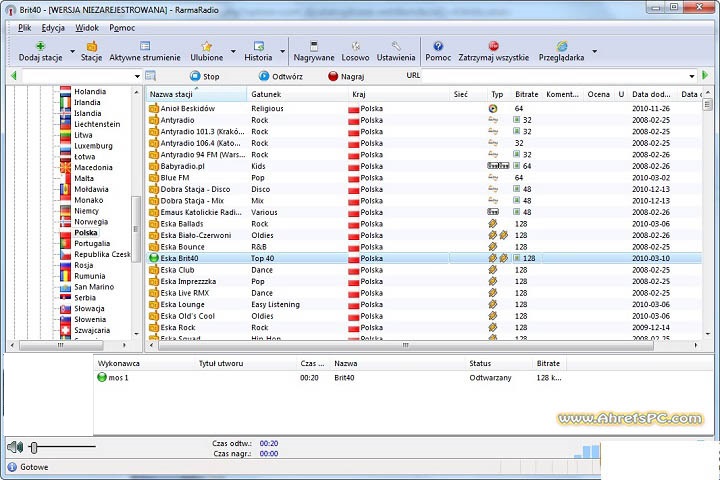Open the left search combo box dropdown
Viewport: 720px width, 480px height.
(137, 76)
